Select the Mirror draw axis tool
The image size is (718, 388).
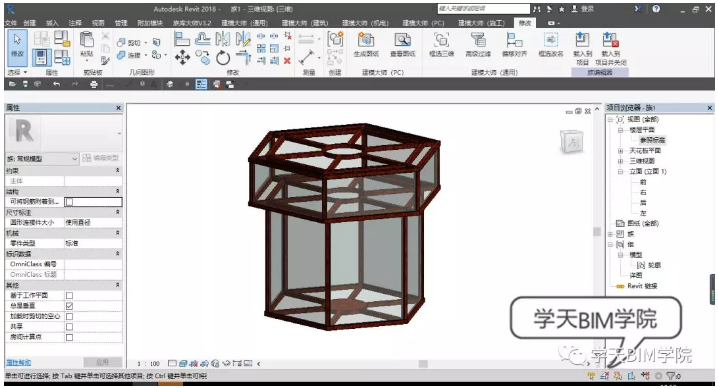pos(243,39)
